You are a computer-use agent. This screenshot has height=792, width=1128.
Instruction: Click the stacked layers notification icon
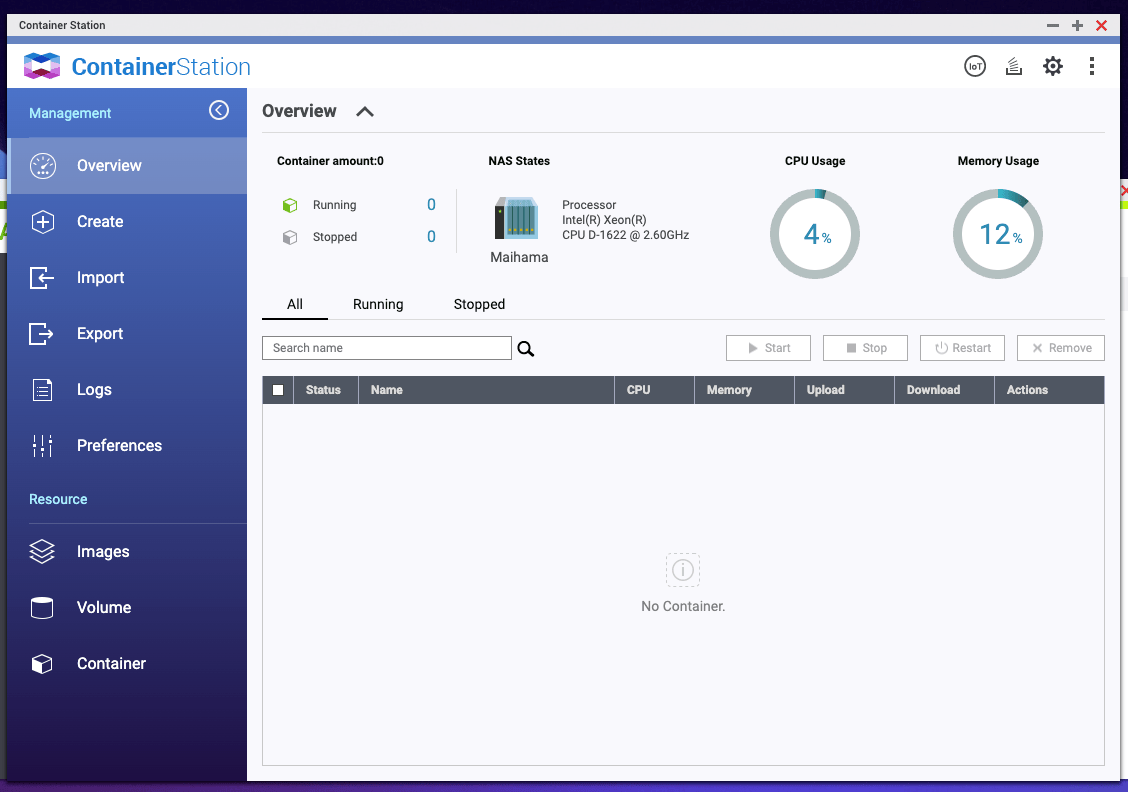pyautogui.click(x=1014, y=67)
